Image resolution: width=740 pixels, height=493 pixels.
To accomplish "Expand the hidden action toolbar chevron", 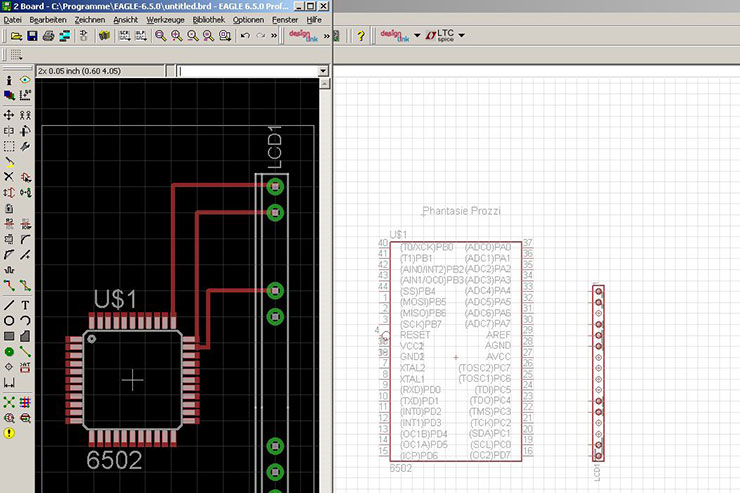I will (x=274, y=36).
